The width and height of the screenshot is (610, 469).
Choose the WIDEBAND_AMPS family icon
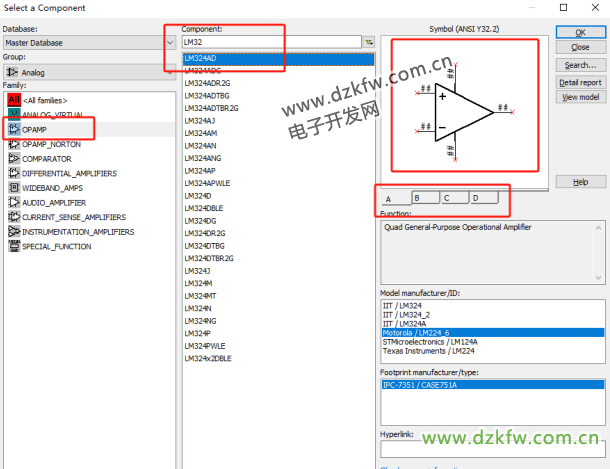(14, 187)
